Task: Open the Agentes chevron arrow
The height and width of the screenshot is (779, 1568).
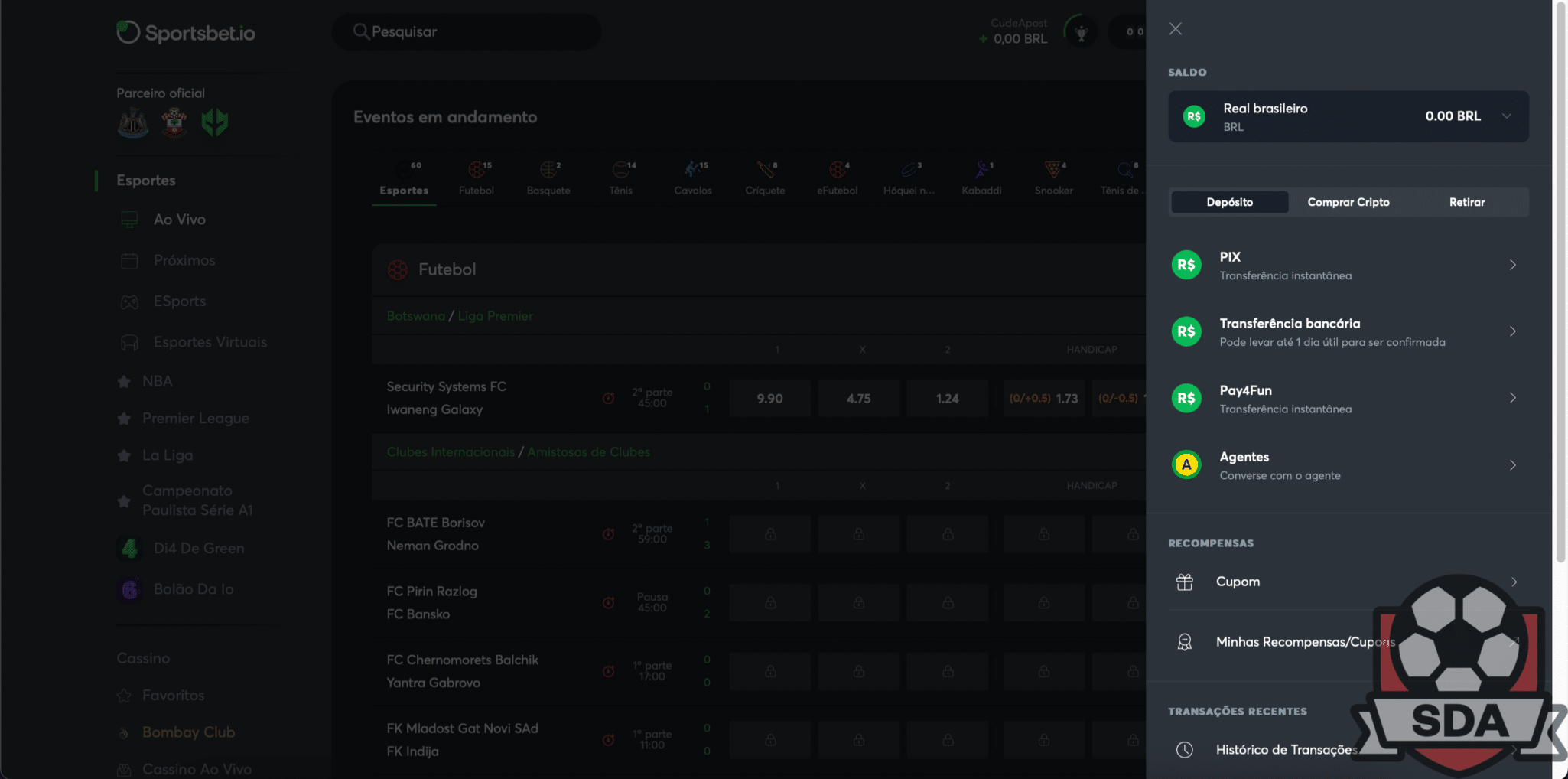Action: (x=1513, y=465)
